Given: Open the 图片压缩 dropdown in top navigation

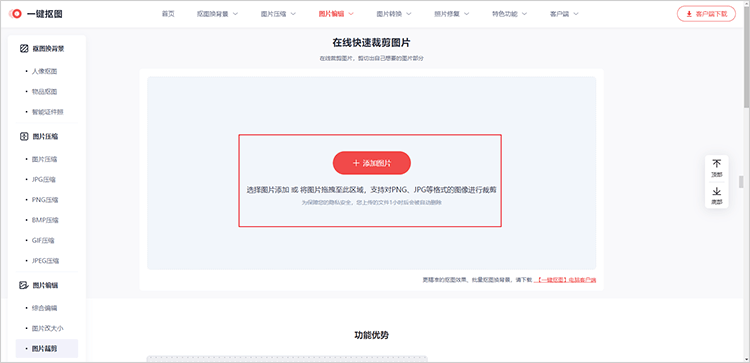Looking at the screenshot, I should (278, 14).
